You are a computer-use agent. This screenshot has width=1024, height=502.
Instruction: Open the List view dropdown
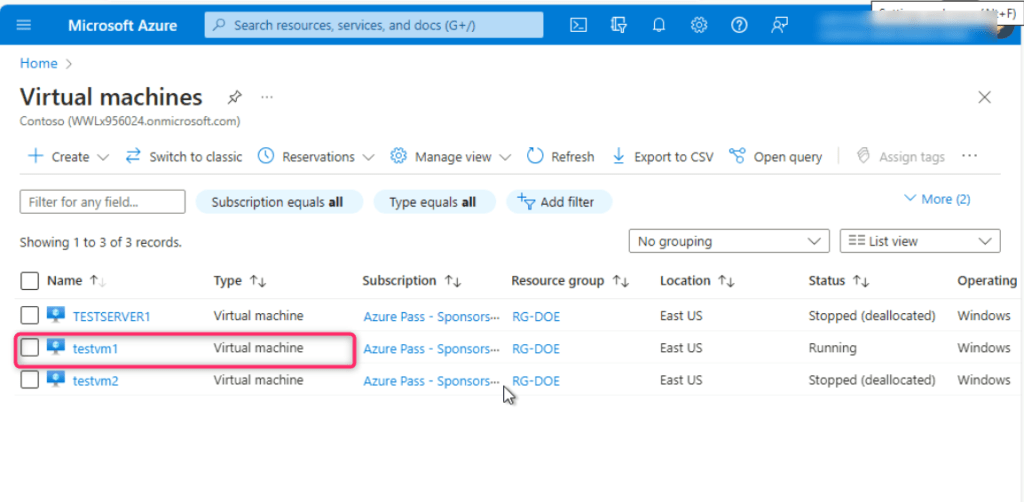pyautogui.click(x=920, y=241)
